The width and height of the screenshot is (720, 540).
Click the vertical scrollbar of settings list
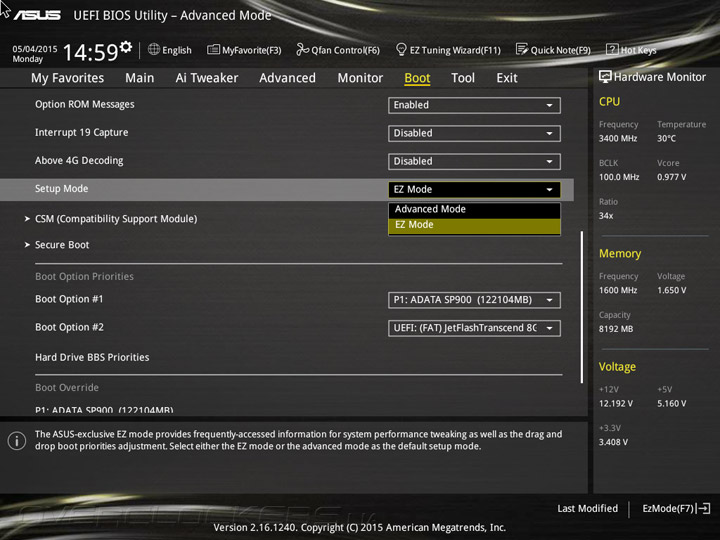pos(582,306)
